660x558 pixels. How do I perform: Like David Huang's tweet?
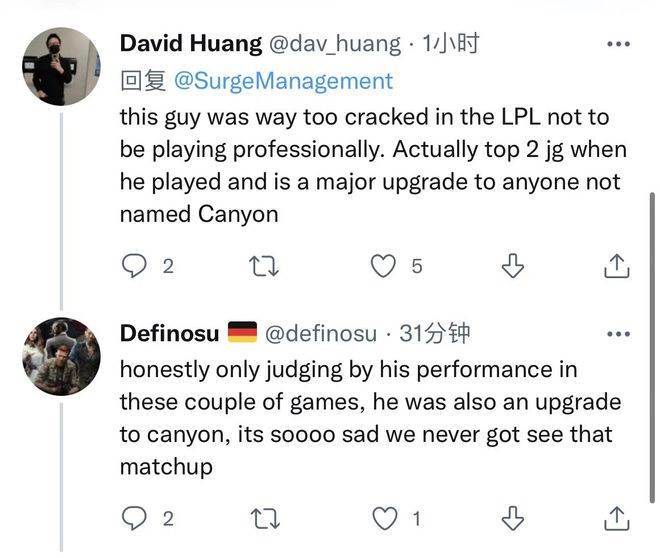pyautogui.click(x=383, y=266)
